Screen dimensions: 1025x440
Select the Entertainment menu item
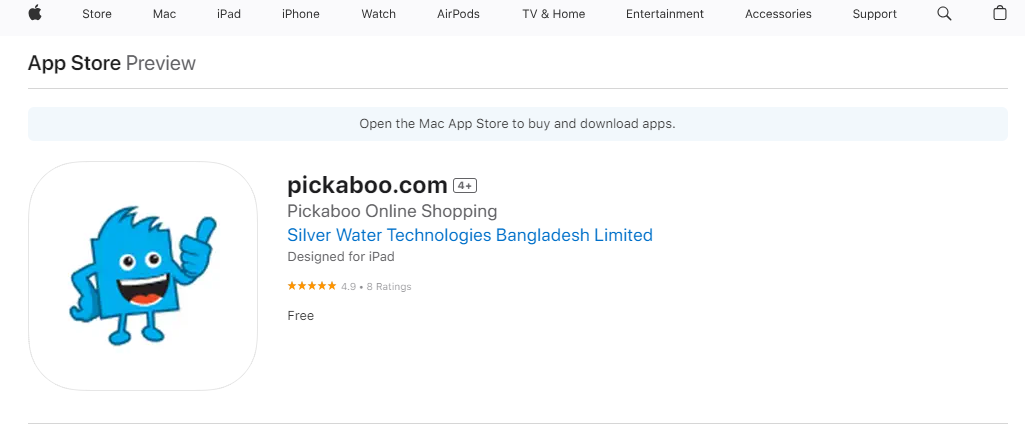click(664, 14)
